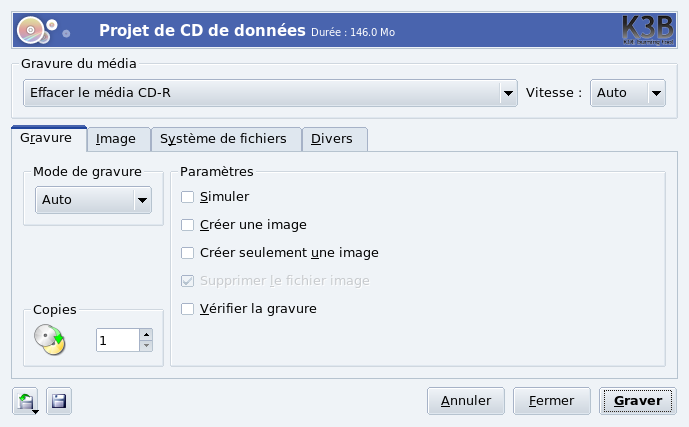This screenshot has height=427, width=689.
Task: Switch to the Image tab
Action: click(116, 139)
